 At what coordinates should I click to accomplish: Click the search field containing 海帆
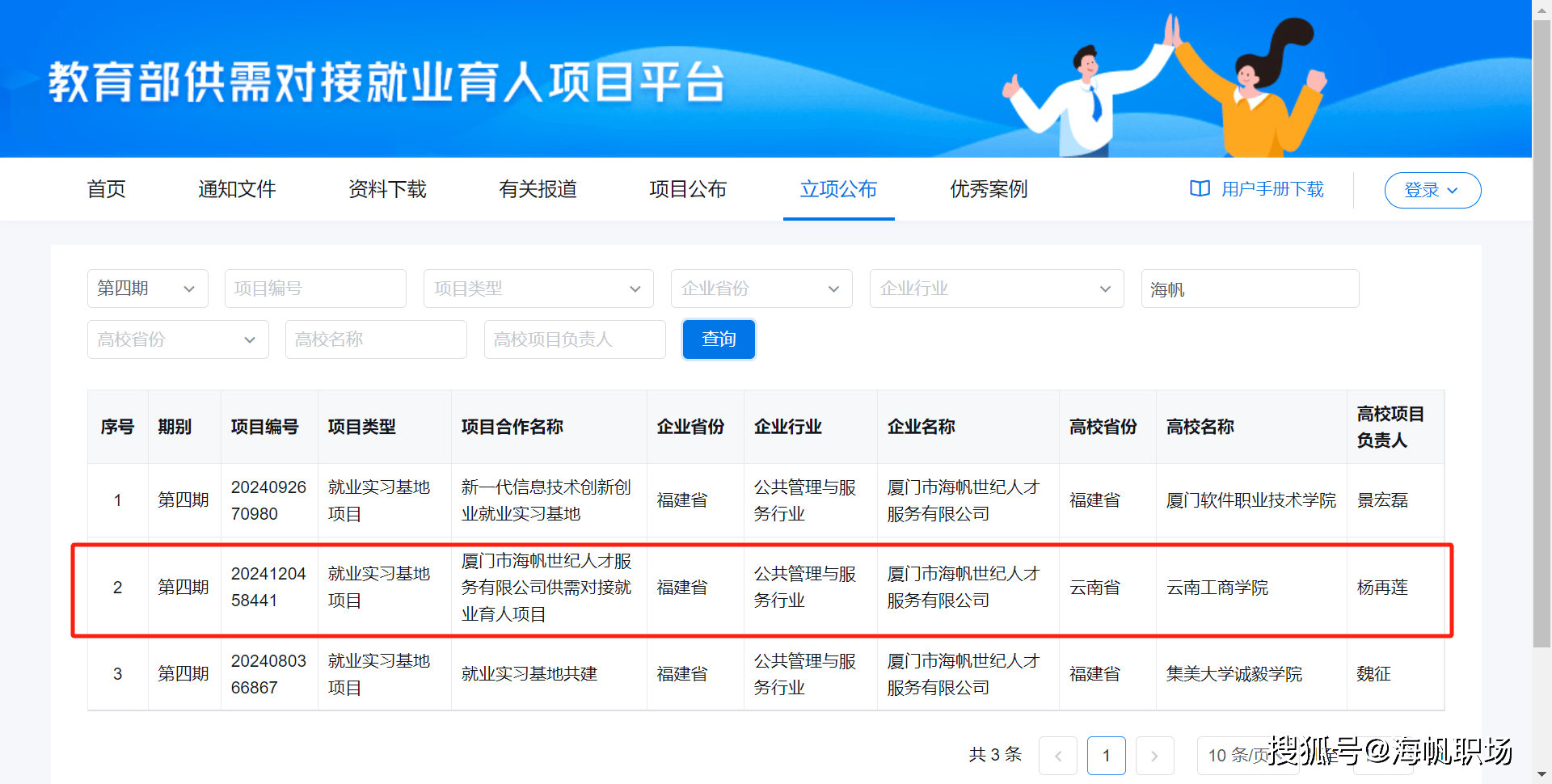coord(1250,289)
